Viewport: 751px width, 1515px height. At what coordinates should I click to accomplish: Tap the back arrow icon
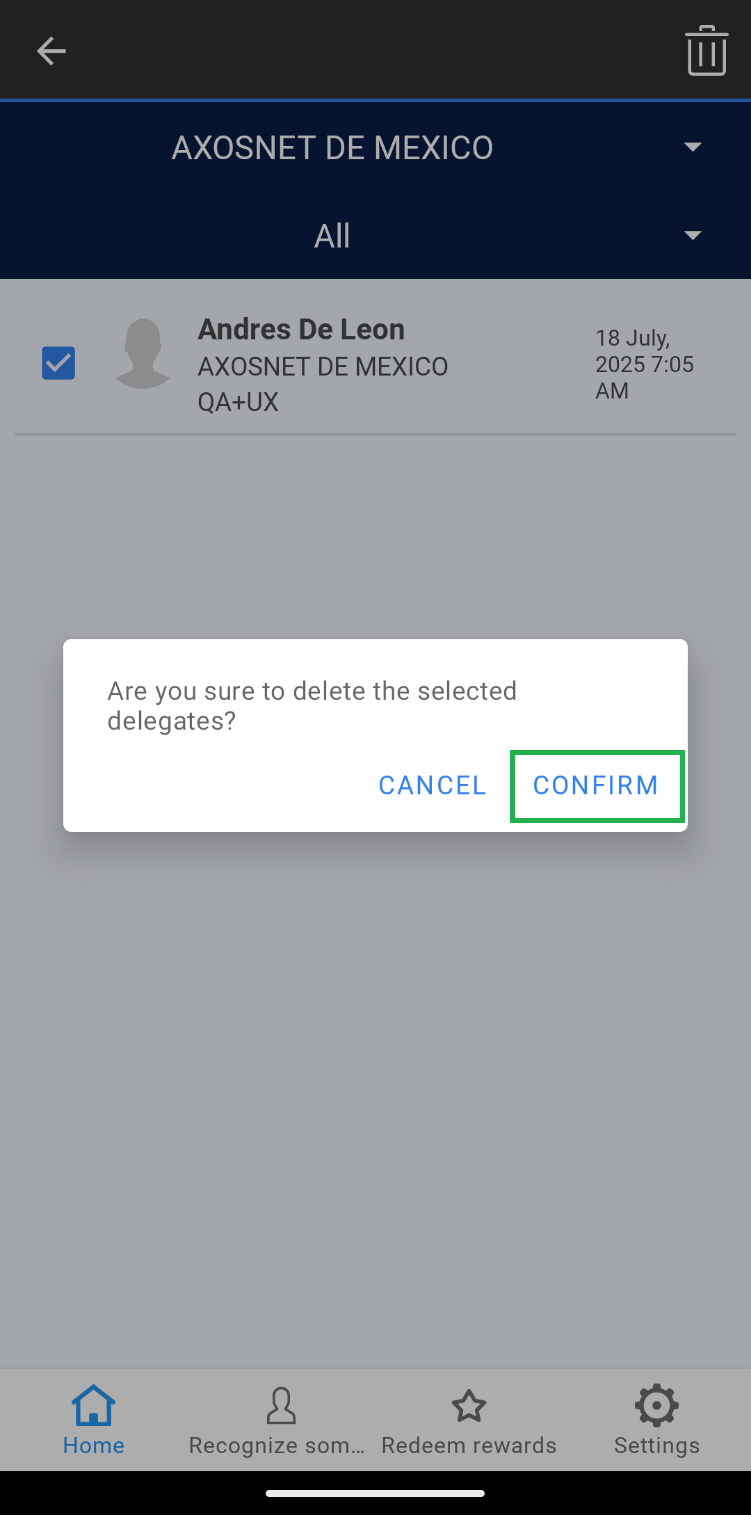[51, 51]
